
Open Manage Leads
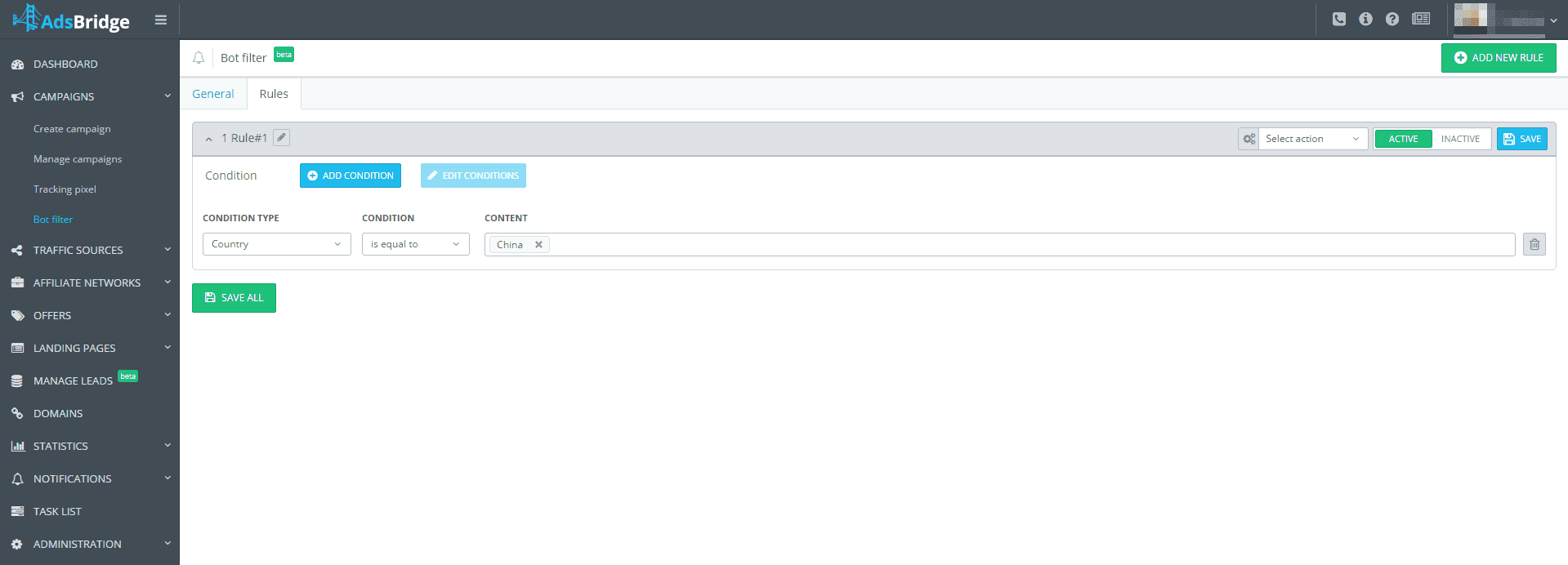pyautogui.click(x=73, y=380)
